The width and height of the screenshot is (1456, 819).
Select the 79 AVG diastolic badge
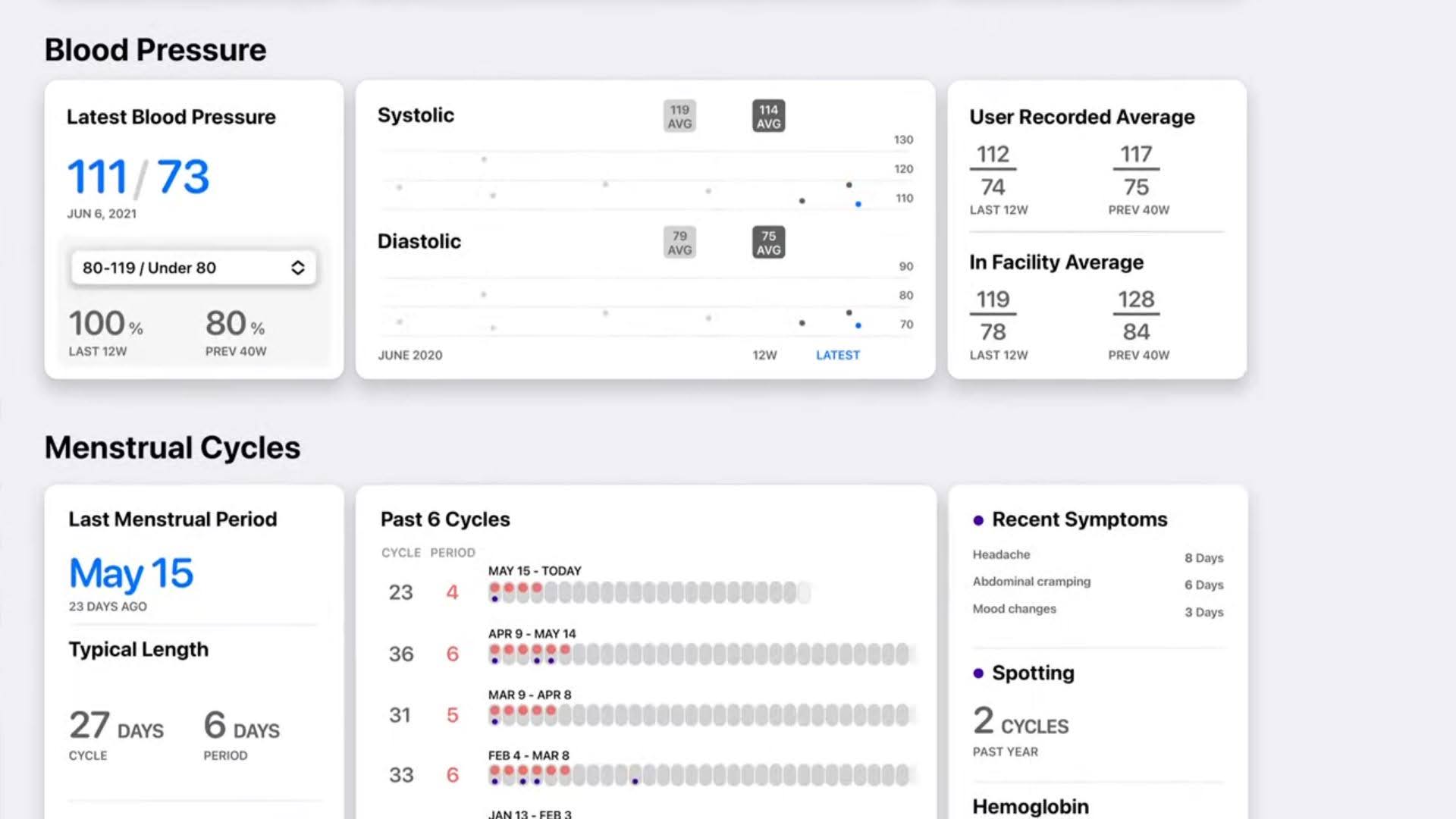click(x=679, y=243)
